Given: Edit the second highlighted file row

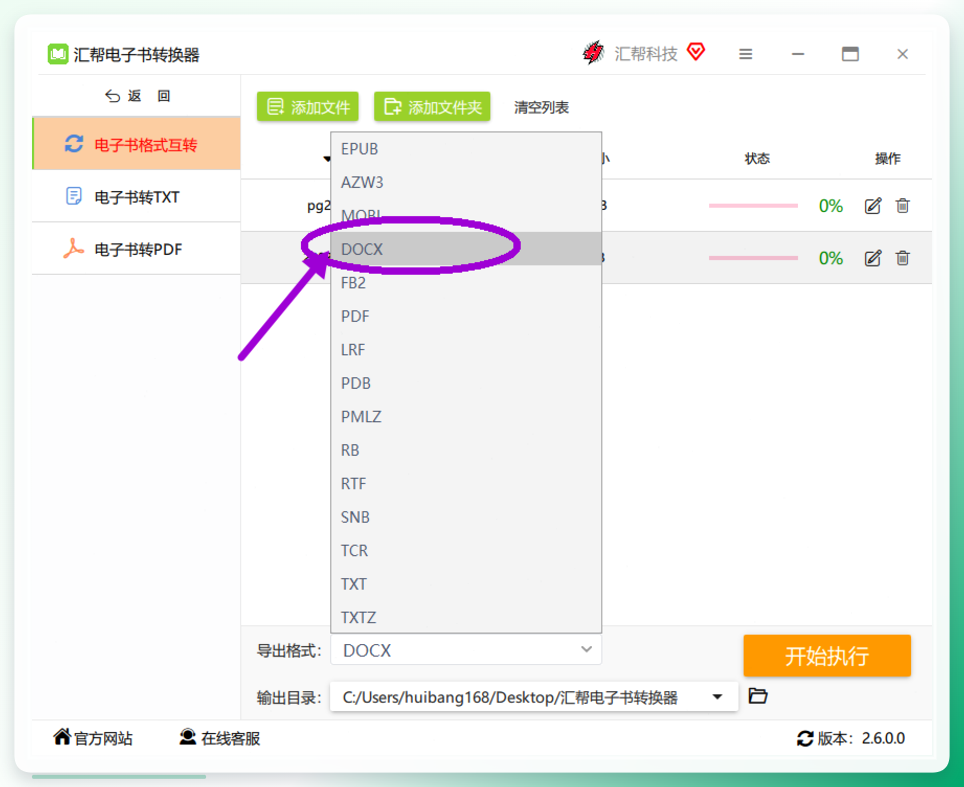Looking at the screenshot, I should (x=873, y=258).
